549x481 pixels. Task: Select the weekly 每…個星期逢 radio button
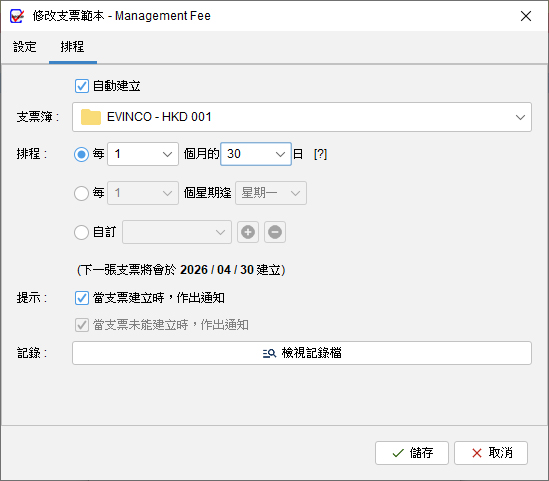81,193
